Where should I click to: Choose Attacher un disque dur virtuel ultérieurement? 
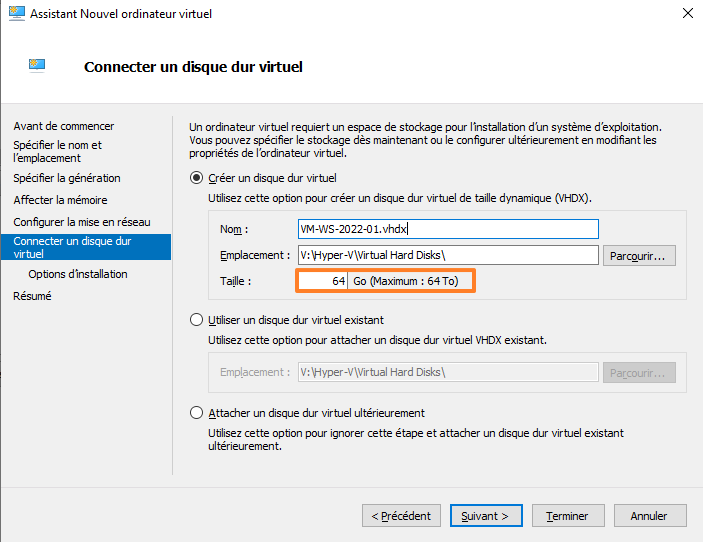tap(196, 413)
